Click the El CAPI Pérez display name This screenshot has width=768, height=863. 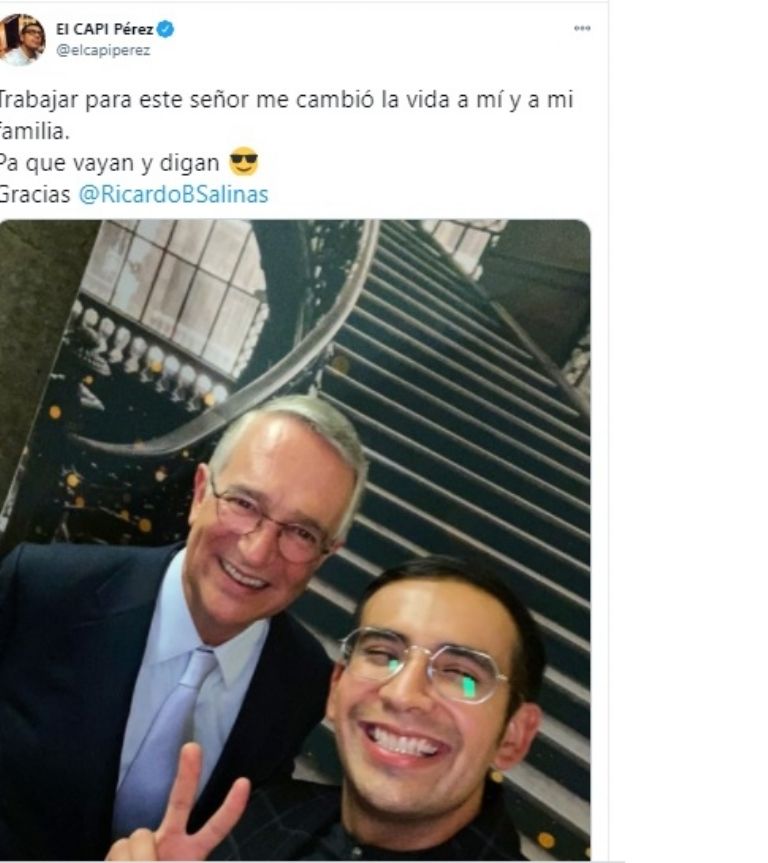click(x=105, y=29)
